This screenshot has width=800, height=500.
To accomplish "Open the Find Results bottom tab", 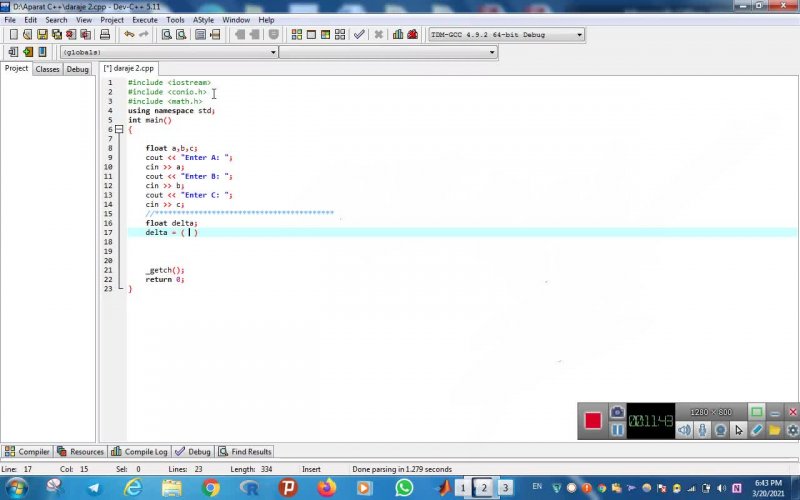I will (x=245, y=452).
